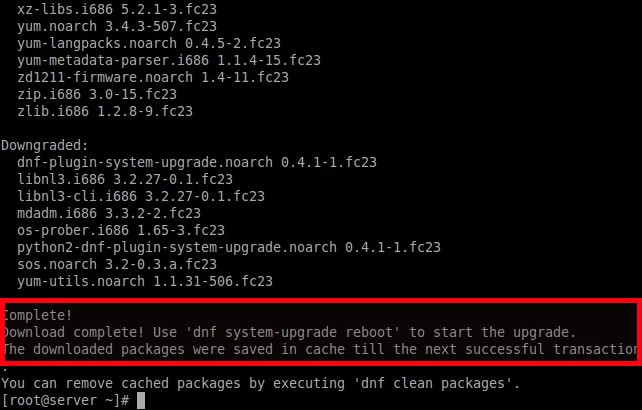This screenshot has height=410, width=642.
Task: Click the [root@server ~]# prompt text
Action: pyautogui.click(x=66, y=401)
